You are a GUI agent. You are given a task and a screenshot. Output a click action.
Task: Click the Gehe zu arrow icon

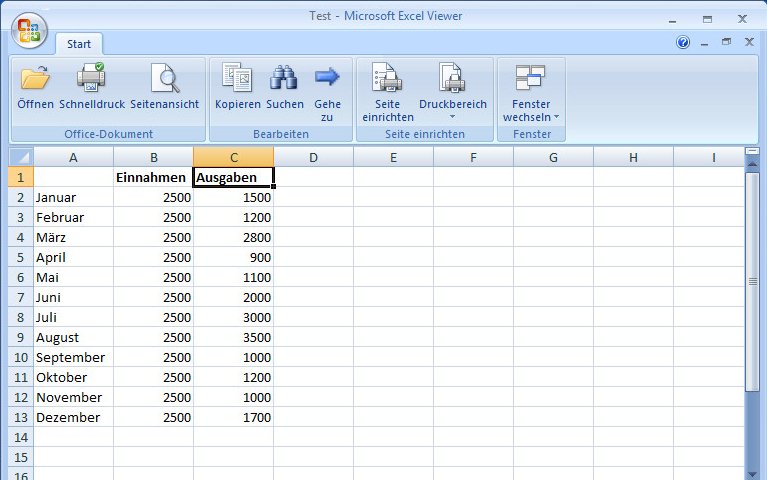(327, 78)
